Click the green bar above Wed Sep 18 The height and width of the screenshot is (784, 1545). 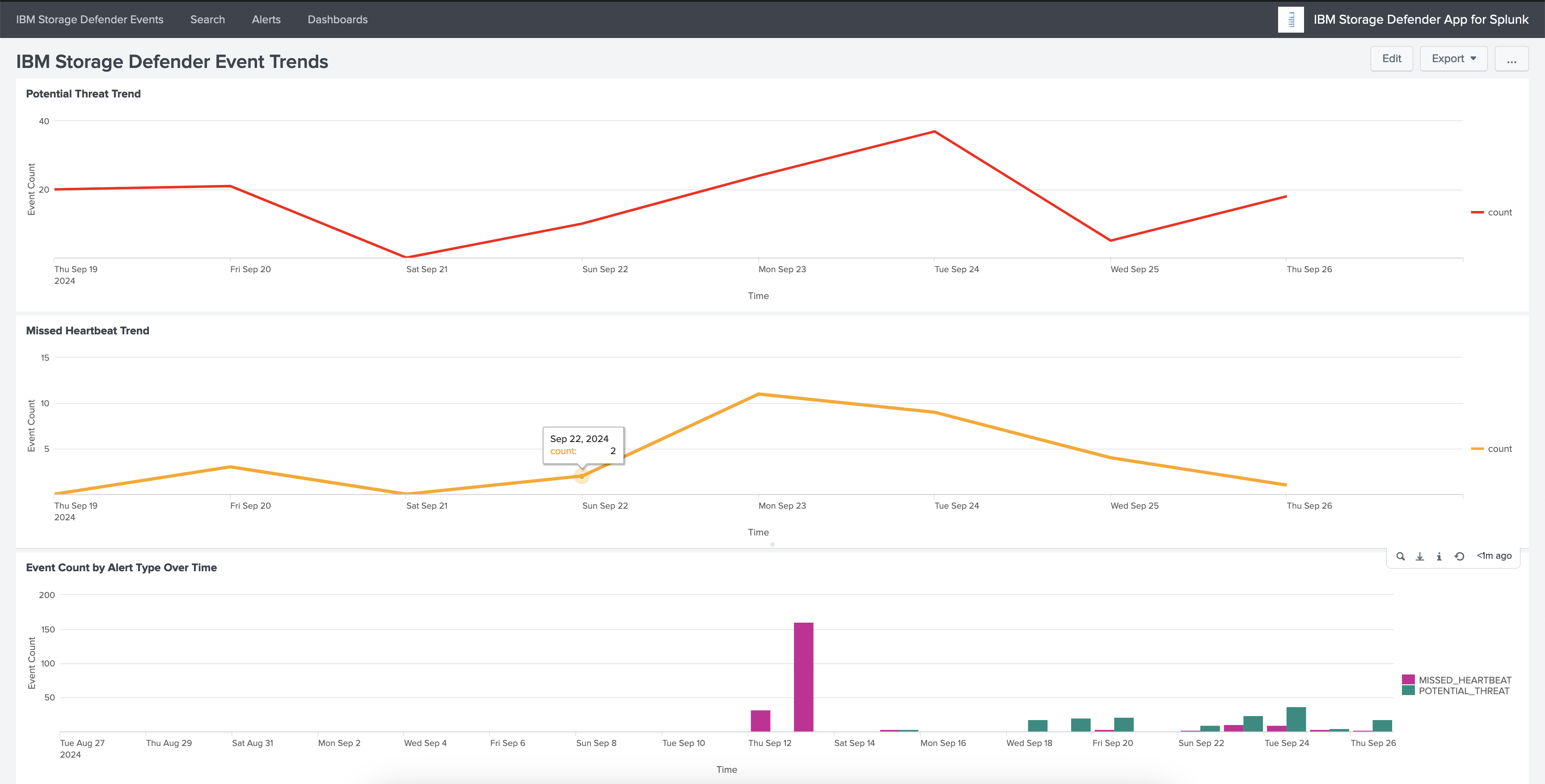coord(1038,726)
